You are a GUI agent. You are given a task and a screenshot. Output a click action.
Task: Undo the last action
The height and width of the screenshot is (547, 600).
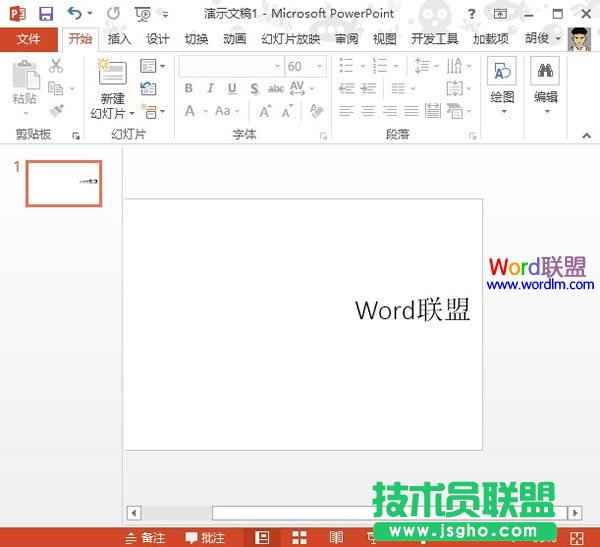pyautogui.click(x=75, y=14)
